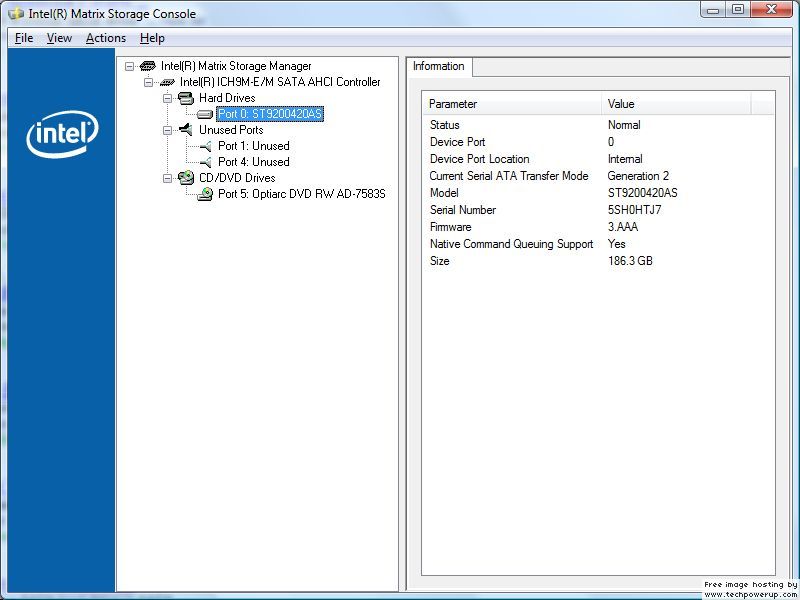This screenshot has width=800, height=600.
Task: Click Native Command Queuing Support label
Action: (511, 244)
